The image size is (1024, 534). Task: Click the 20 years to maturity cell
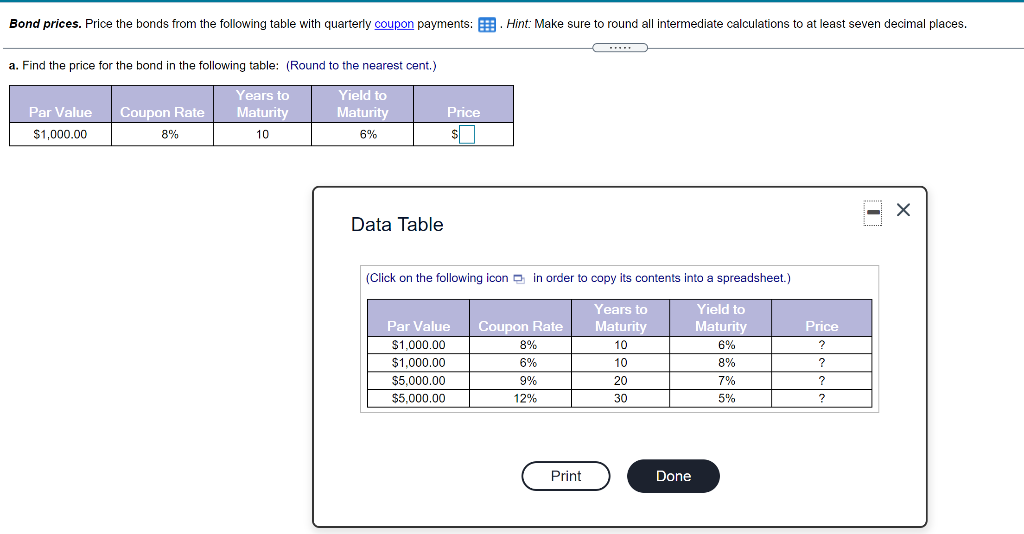point(620,381)
